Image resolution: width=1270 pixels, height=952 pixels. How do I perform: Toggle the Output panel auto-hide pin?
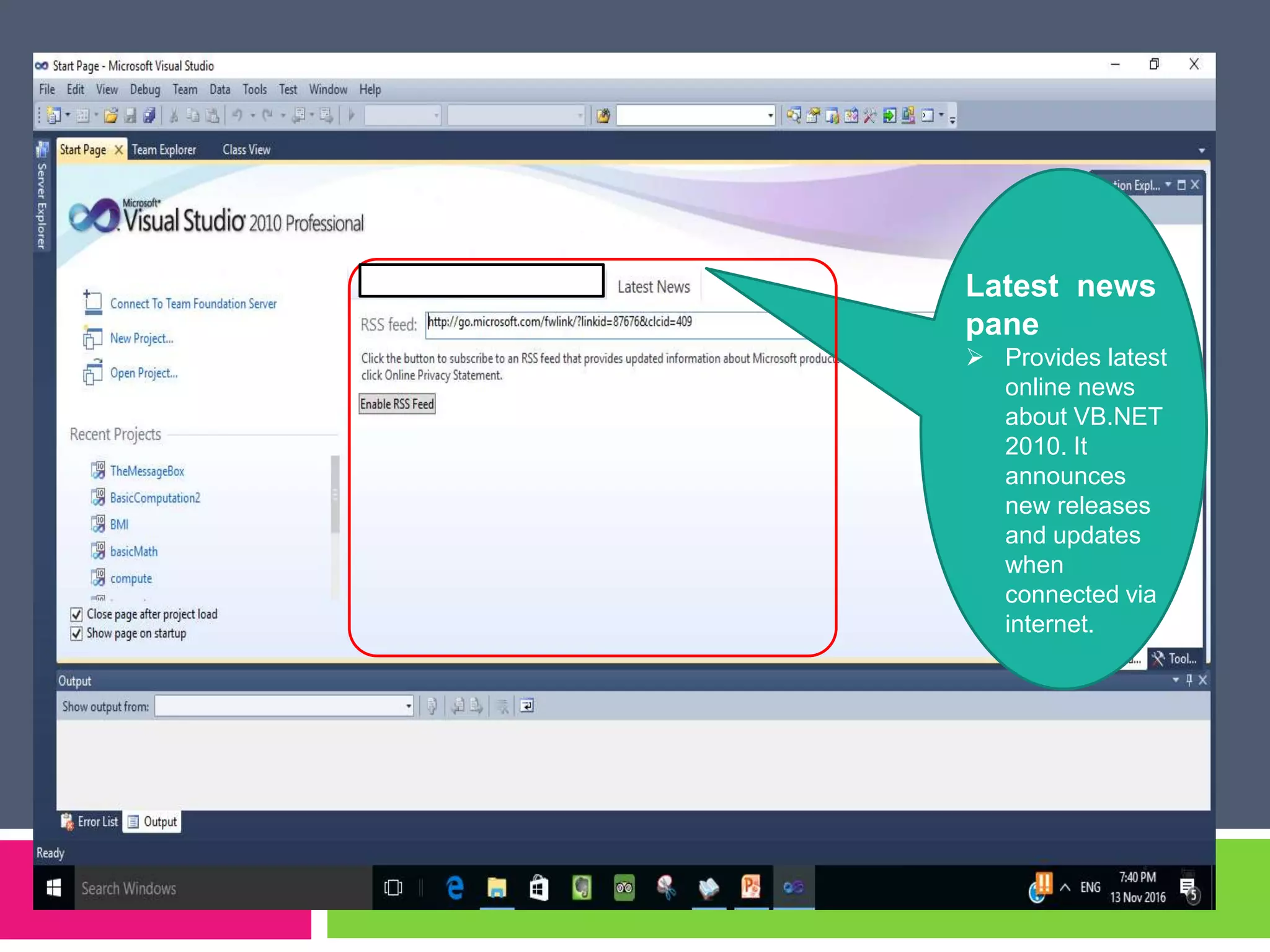pos(1189,680)
